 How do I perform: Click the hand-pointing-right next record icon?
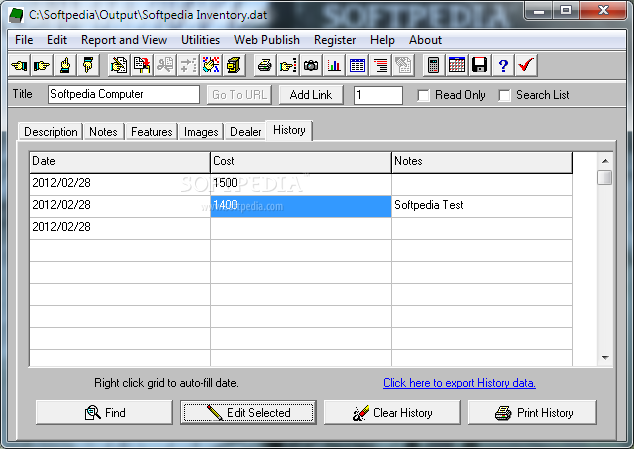(42, 65)
